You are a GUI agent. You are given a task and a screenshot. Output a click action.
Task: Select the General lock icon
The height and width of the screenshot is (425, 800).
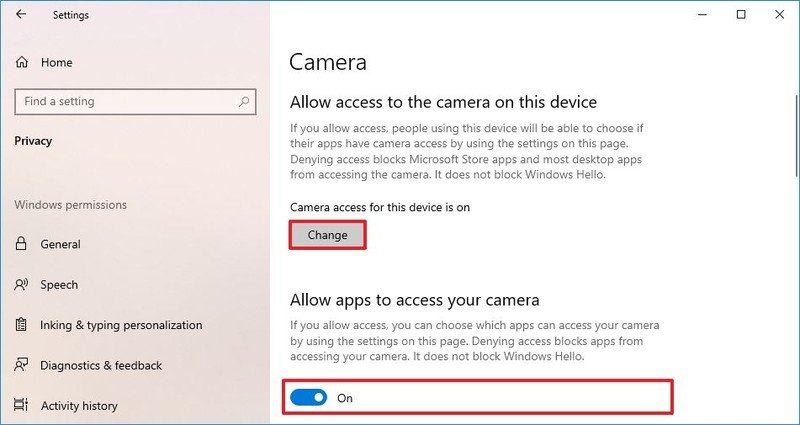point(21,244)
